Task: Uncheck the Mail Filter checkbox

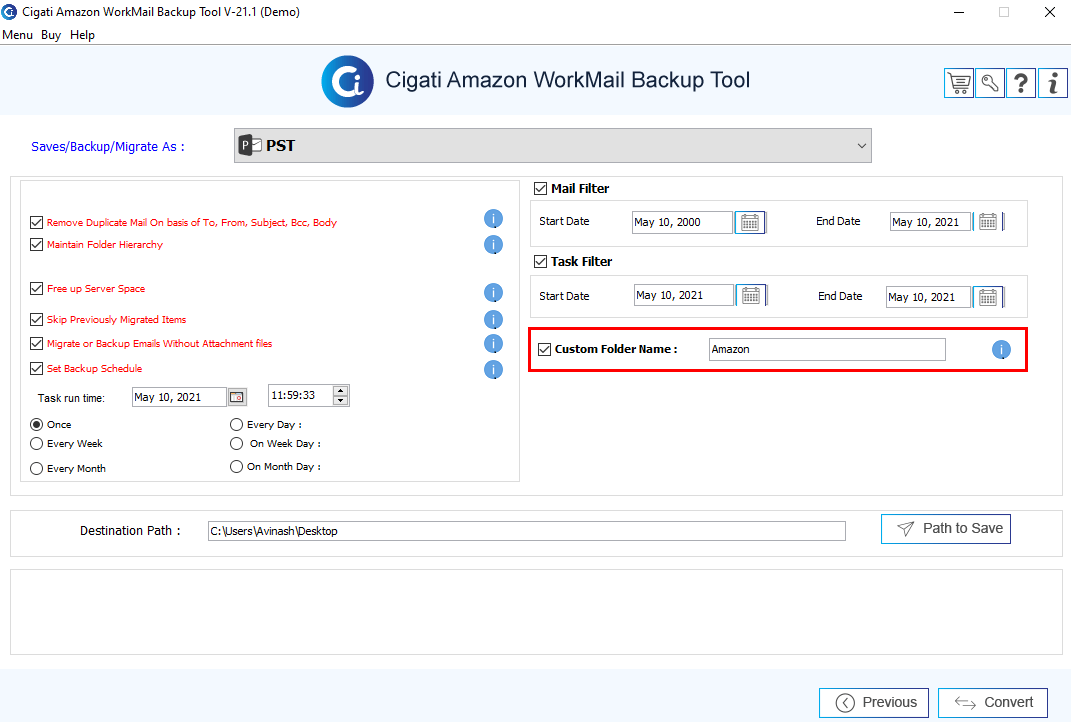Action: pyautogui.click(x=540, y=189)
